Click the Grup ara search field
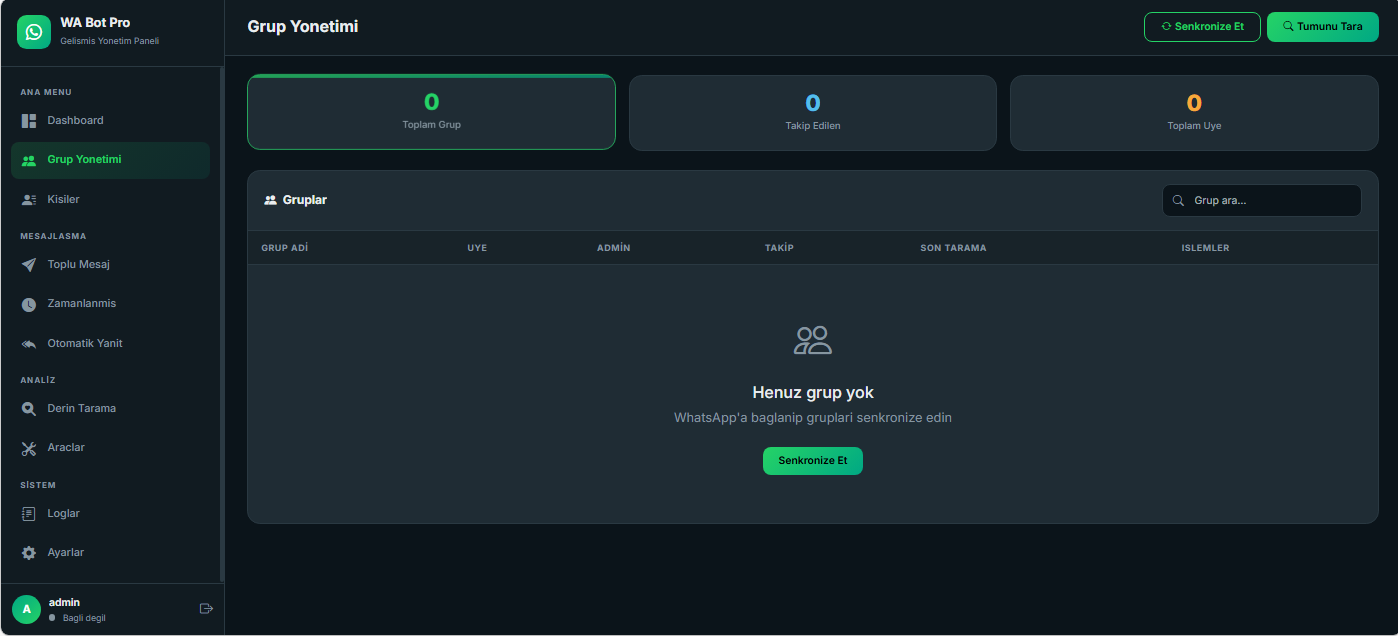The width and height of the screenshot is (1398, 636). 1270,200
